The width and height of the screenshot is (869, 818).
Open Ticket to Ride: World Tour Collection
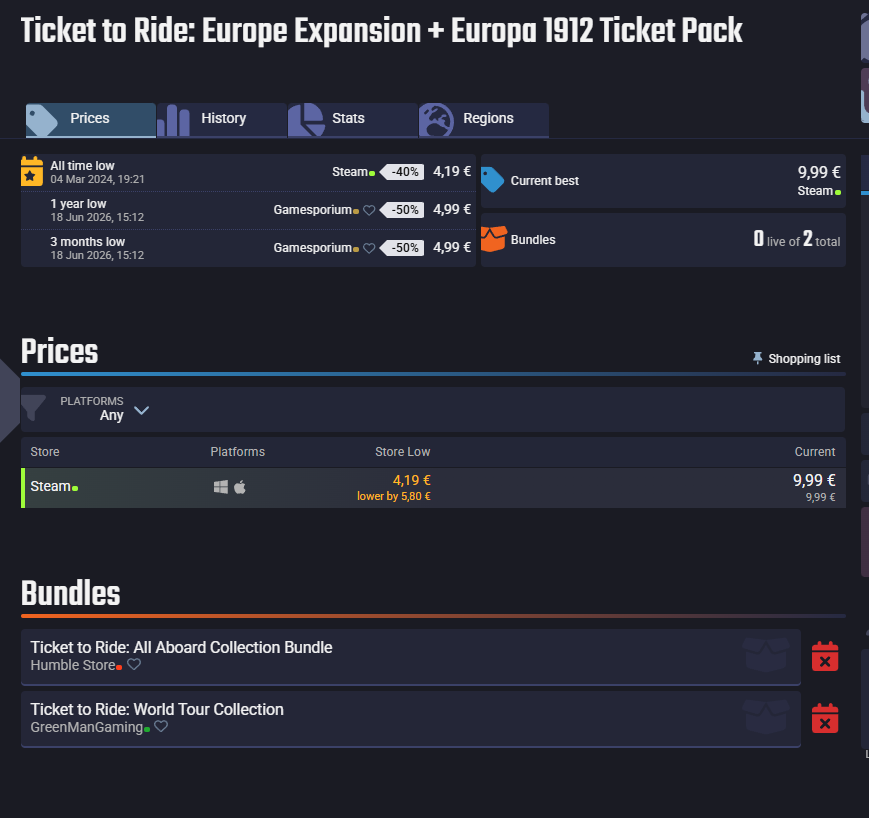pyautogui.click(x=157, y=709)
